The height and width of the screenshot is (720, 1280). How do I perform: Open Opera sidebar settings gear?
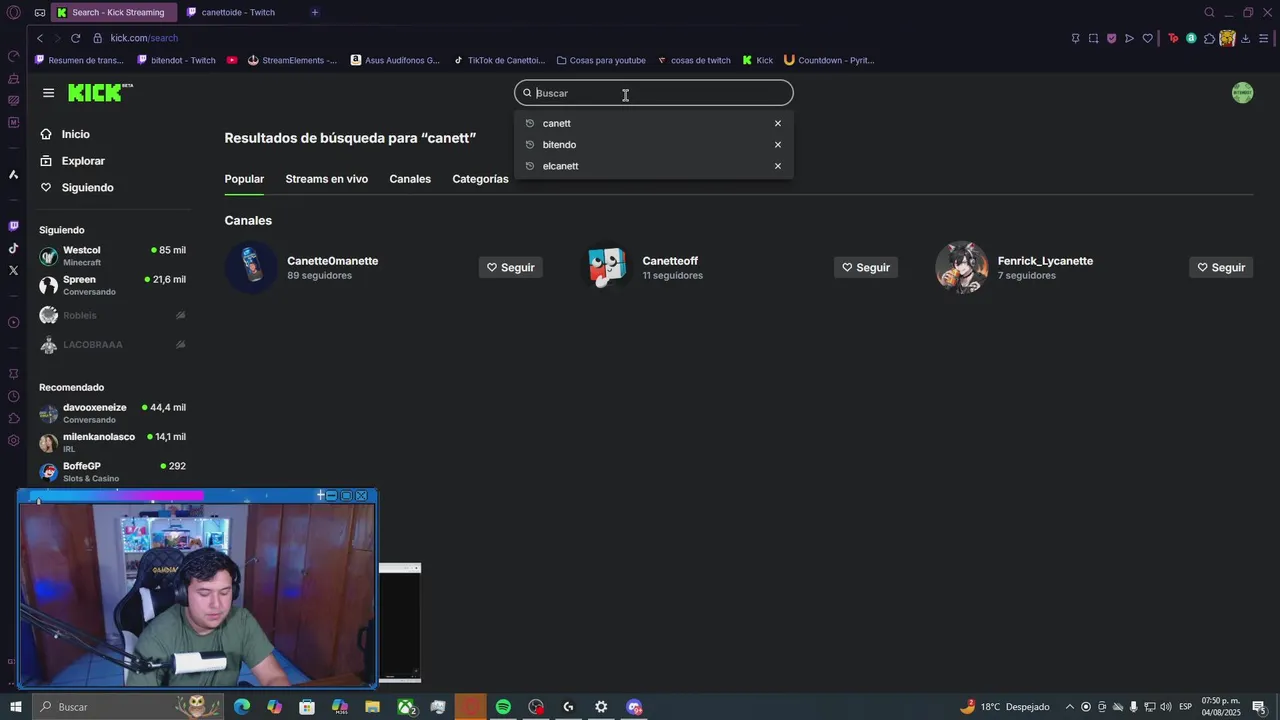13,440
